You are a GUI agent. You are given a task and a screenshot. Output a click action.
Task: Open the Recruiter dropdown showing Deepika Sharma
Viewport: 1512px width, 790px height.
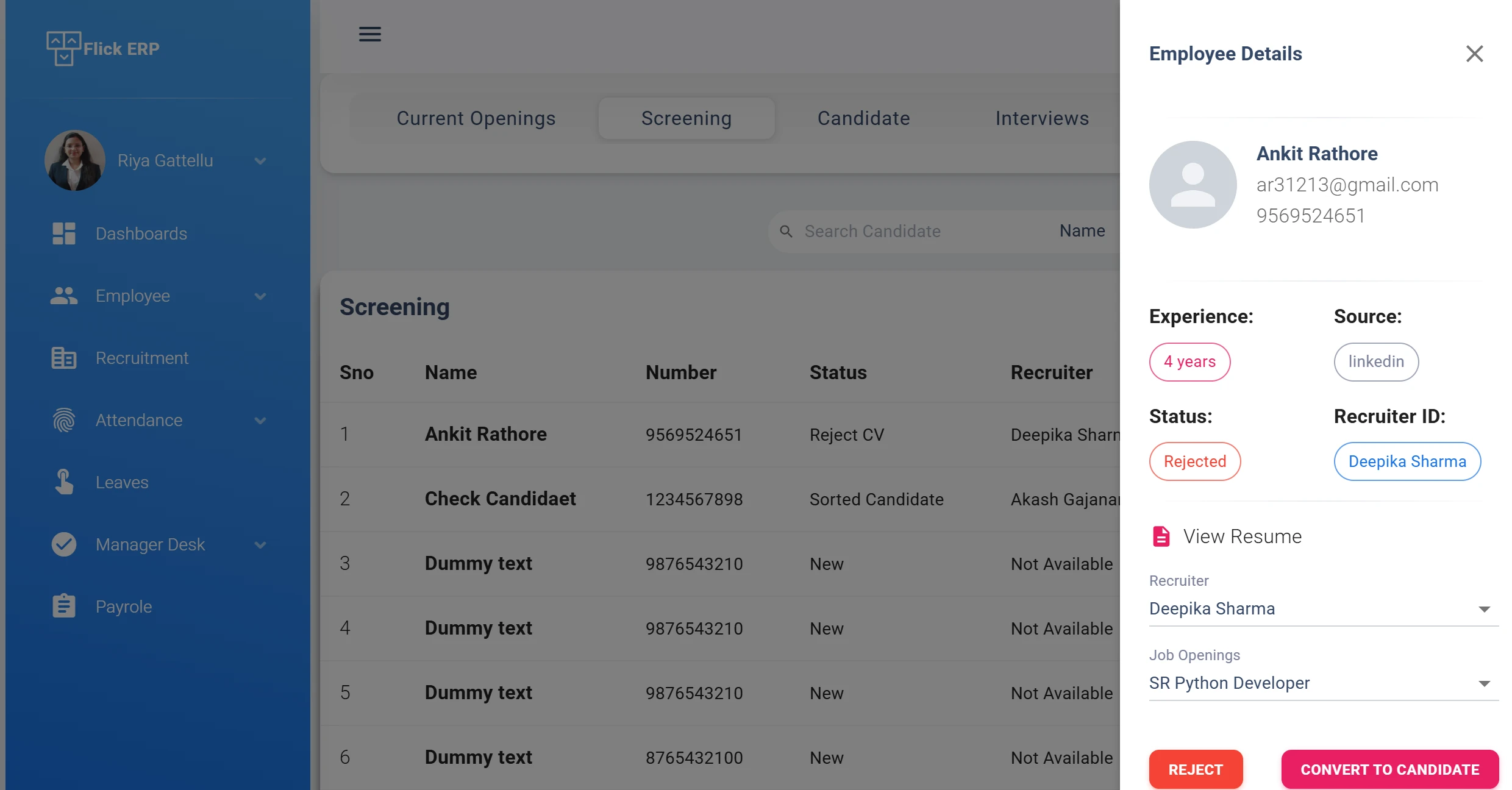click(x=1323, y=609)
